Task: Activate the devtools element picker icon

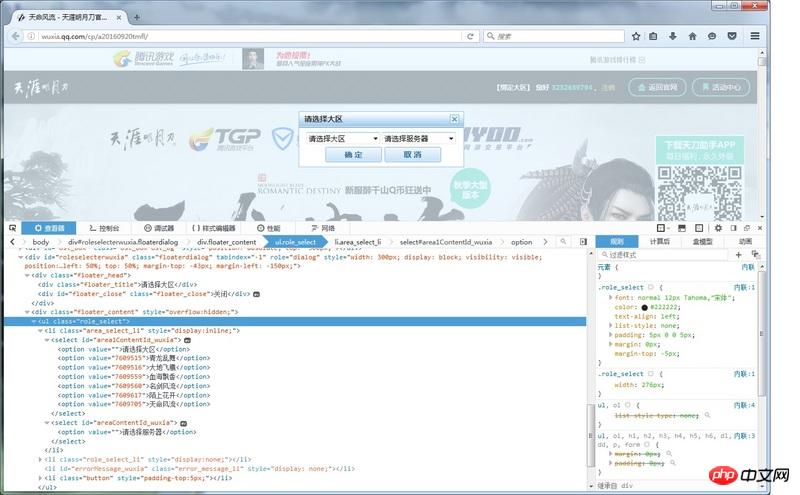Action: click(x=13, y=228)
